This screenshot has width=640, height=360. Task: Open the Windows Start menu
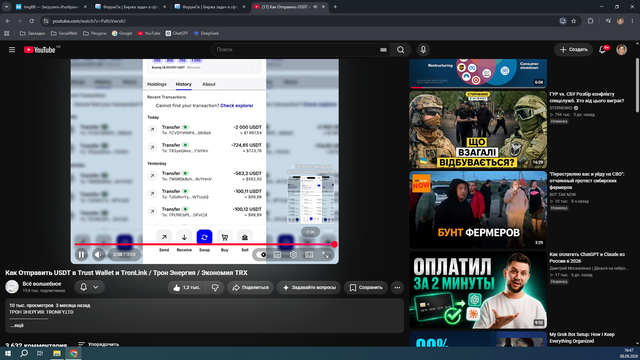pyautogui.click(x=7, y=353)
